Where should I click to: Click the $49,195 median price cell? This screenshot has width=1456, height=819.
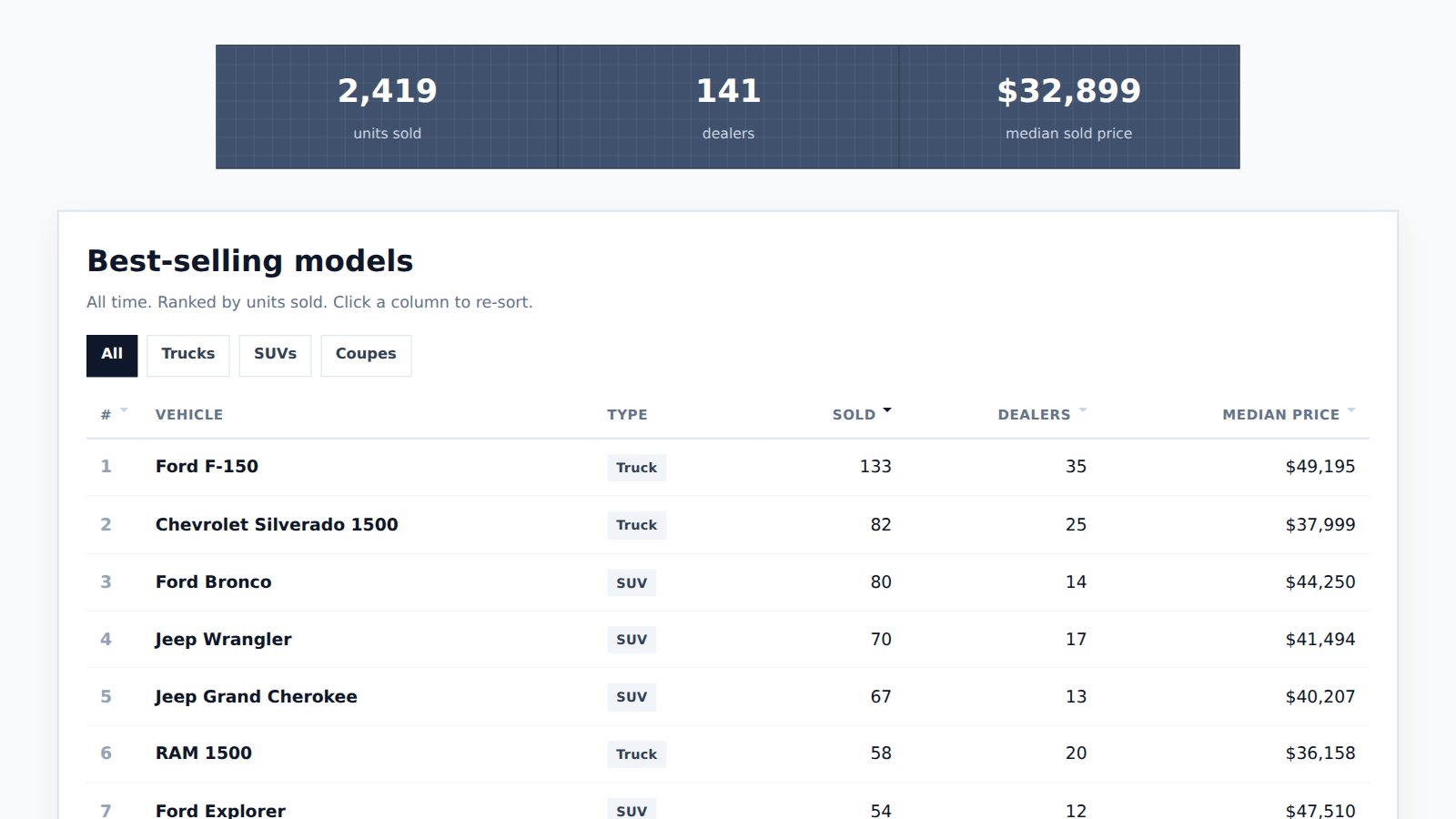(1320, 467)
